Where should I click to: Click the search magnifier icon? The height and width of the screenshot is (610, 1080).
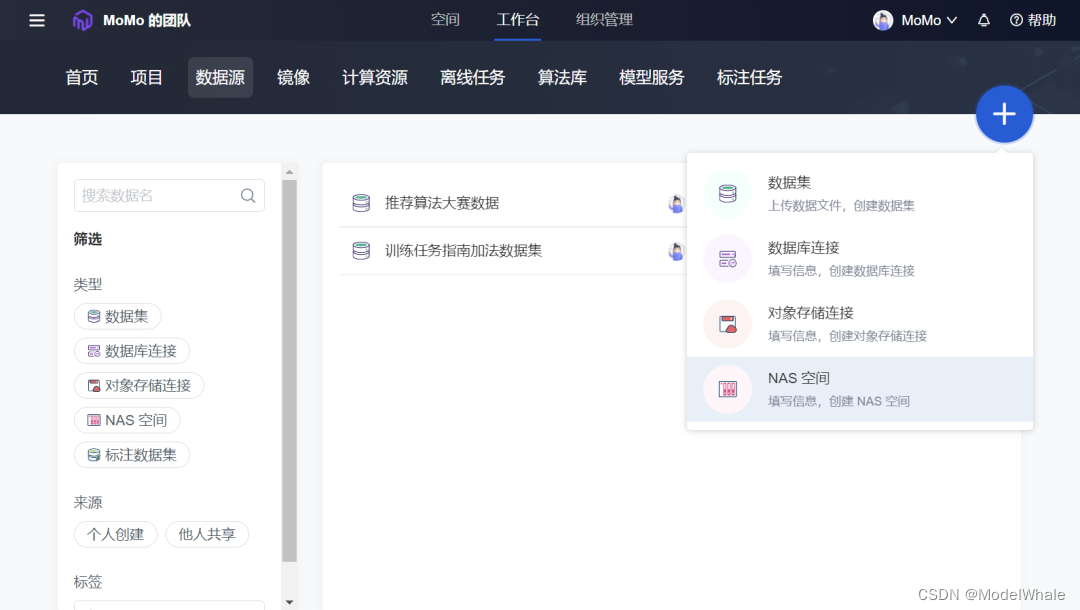pos(248,196)
